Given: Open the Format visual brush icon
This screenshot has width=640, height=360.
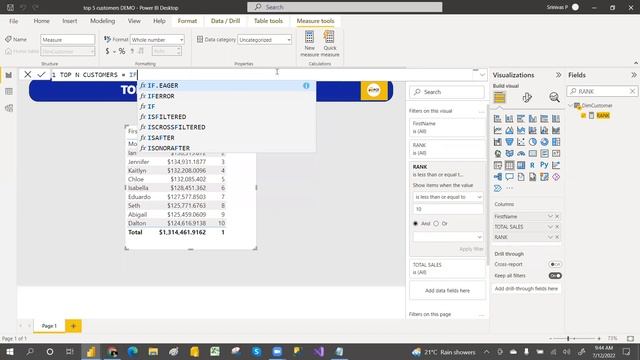Looking at the screenshot, I should tap(527, 97).
